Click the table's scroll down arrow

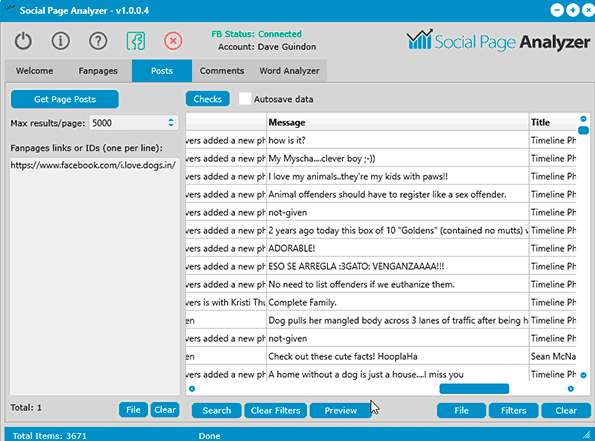(583, 375)
